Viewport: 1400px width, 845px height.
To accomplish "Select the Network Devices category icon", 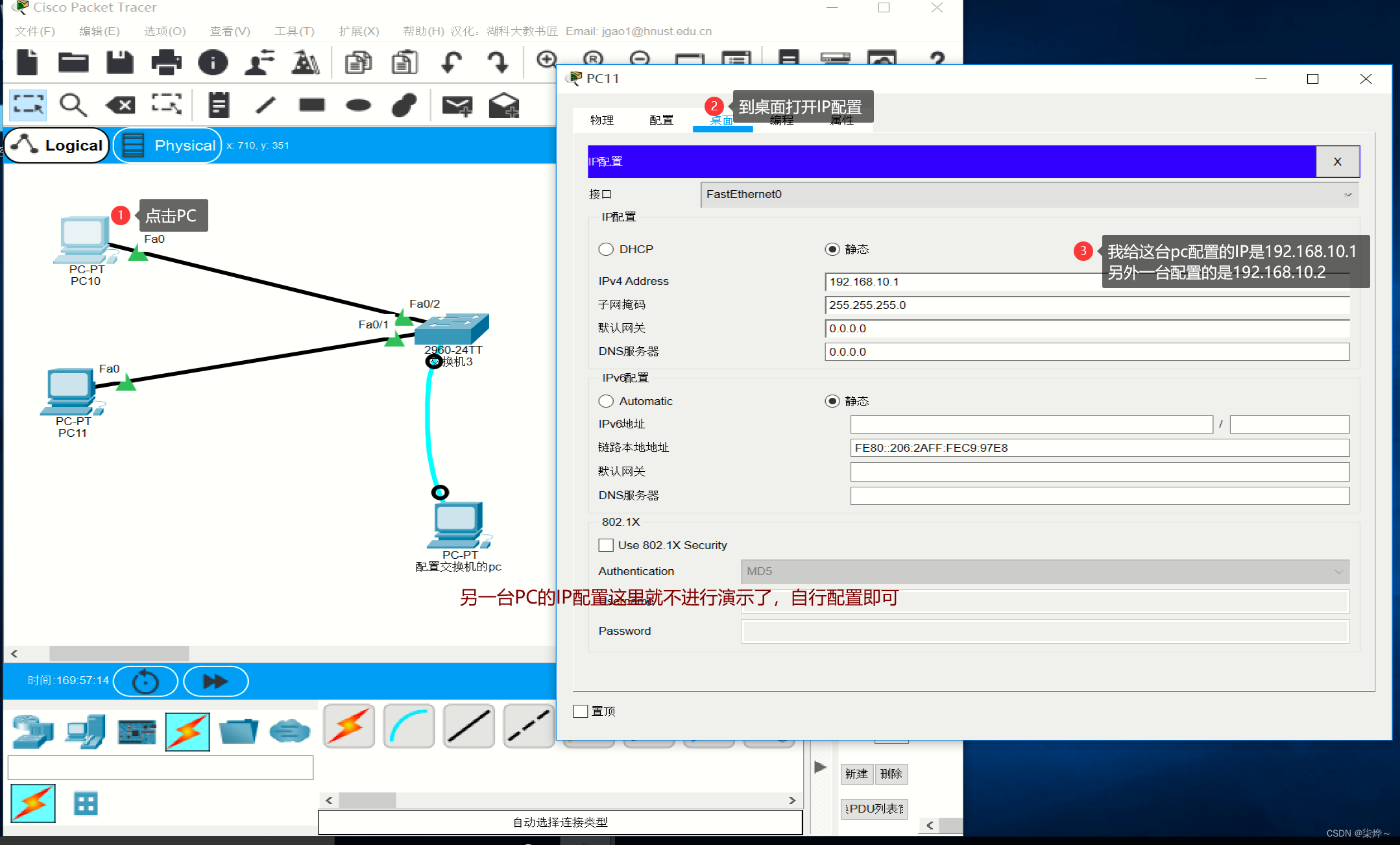I will [33, 732].
